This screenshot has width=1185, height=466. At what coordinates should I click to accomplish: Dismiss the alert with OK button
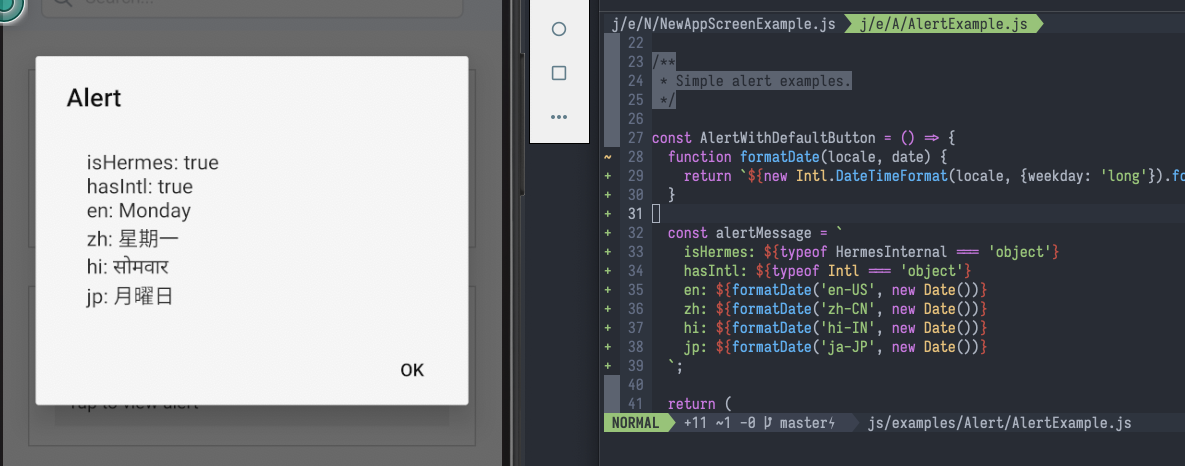412,370
